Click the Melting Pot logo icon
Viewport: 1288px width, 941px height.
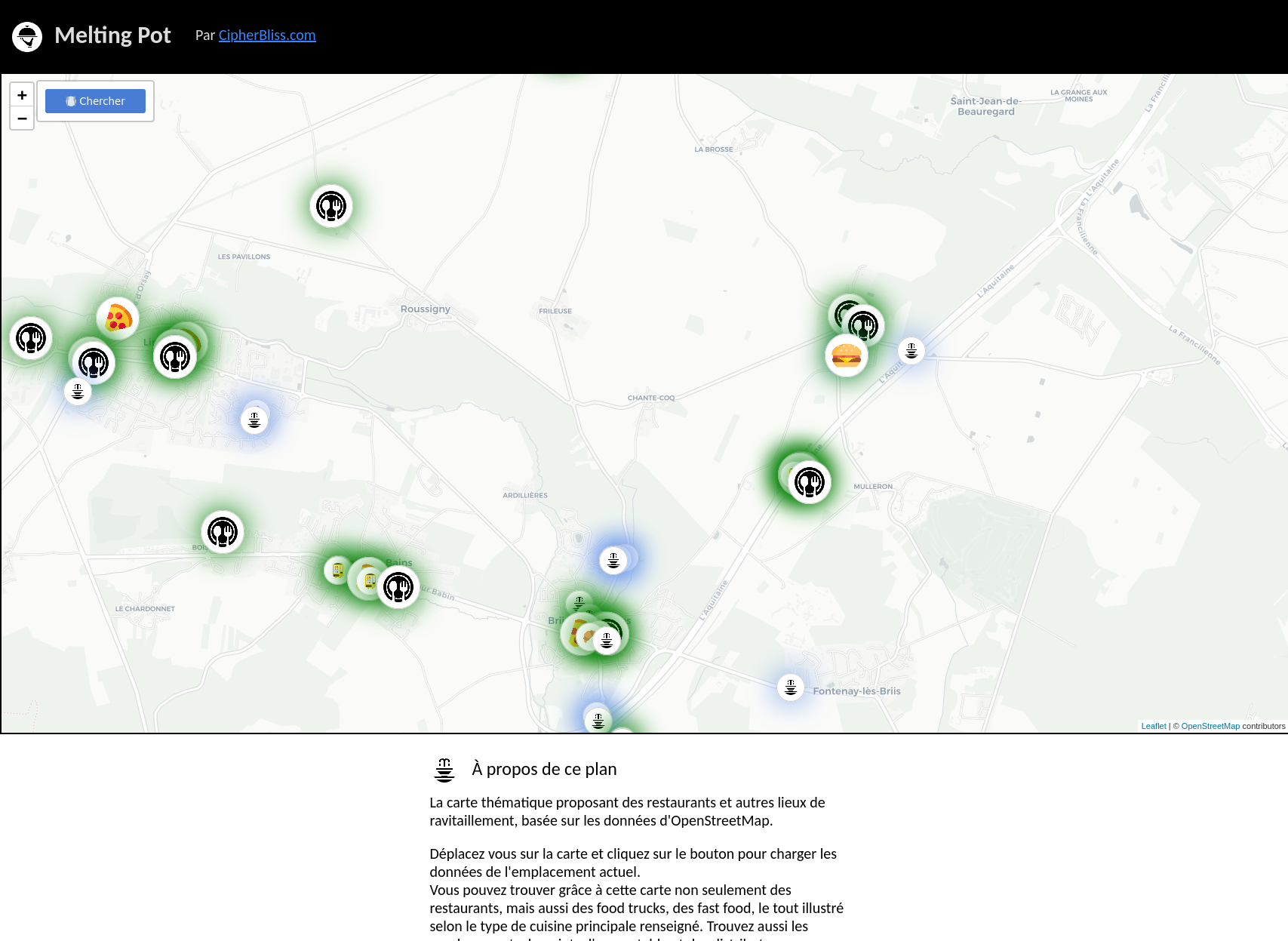27,36
